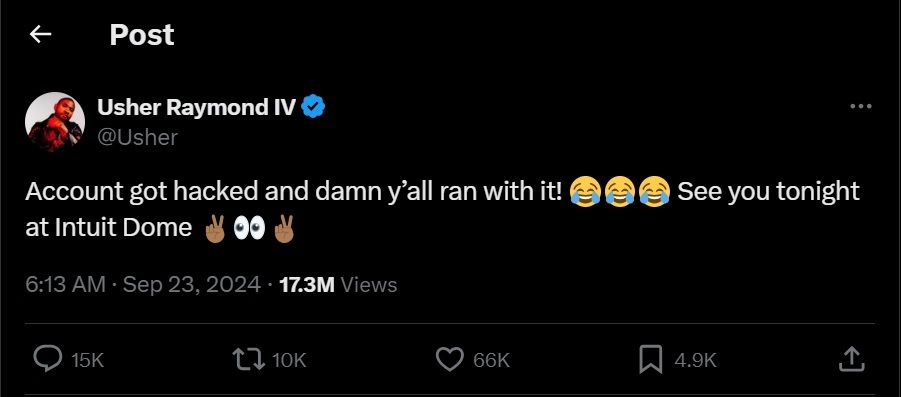This screenshot has width=901, height=397.
Task: Open the 17.3M Views analytics
Action: (x=338, y=285)
